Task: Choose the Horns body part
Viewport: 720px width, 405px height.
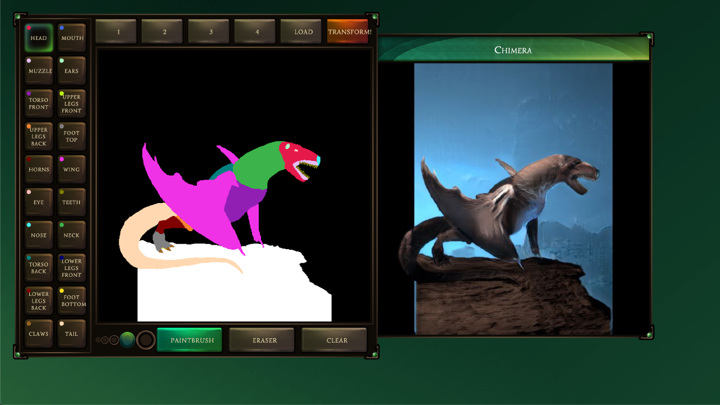Action: click(x=39, y=169)
